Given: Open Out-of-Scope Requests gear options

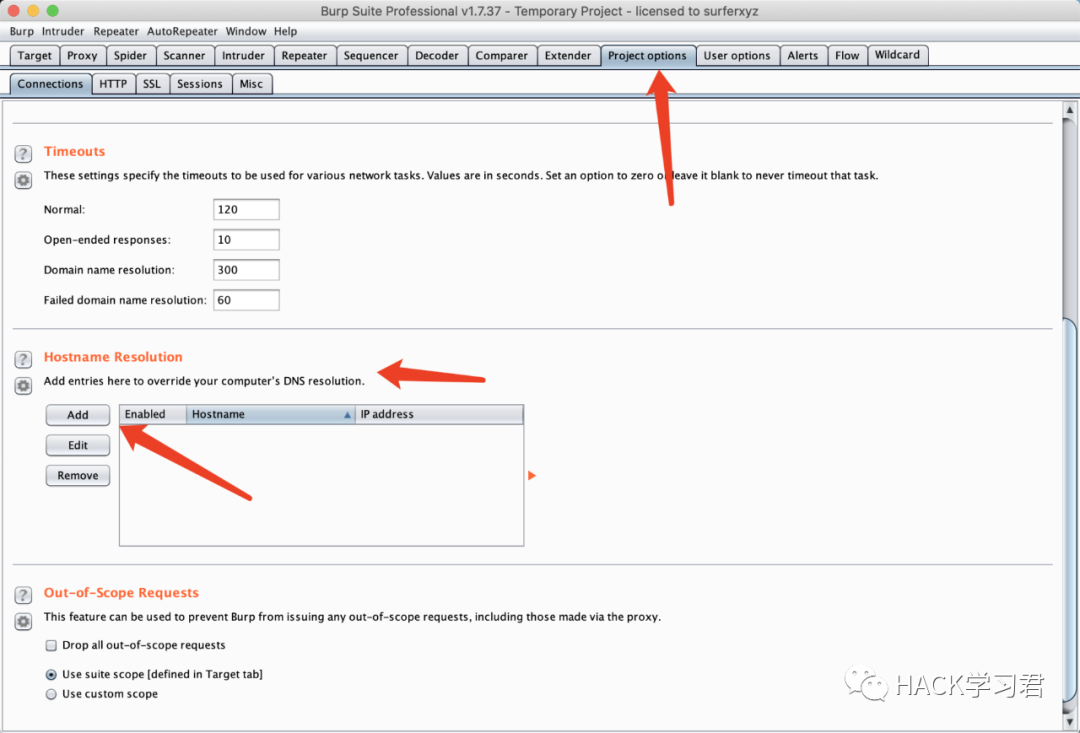Looking at the screenshot, I should point(23,621).
